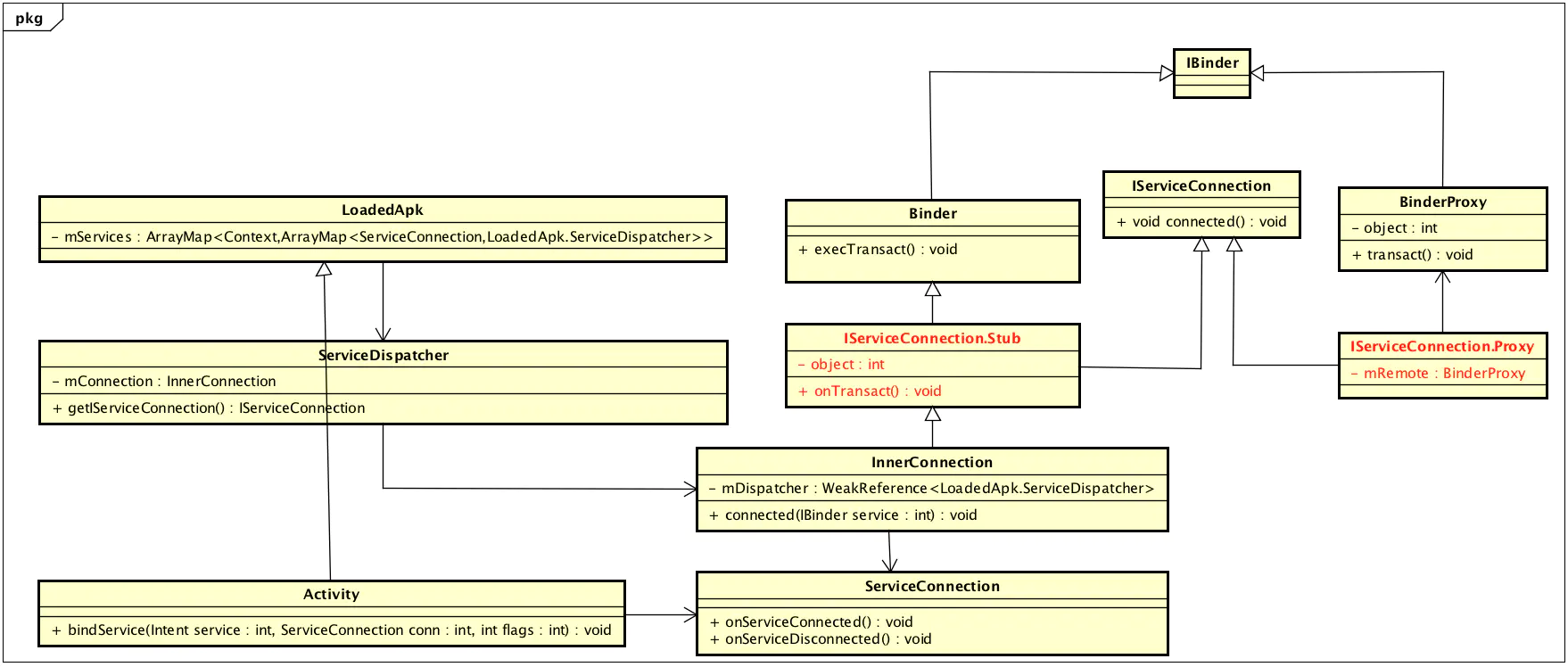The image size is (1568, 667).
Task: Select the LoadedApk class title
Action: click(x=383, y=210)
